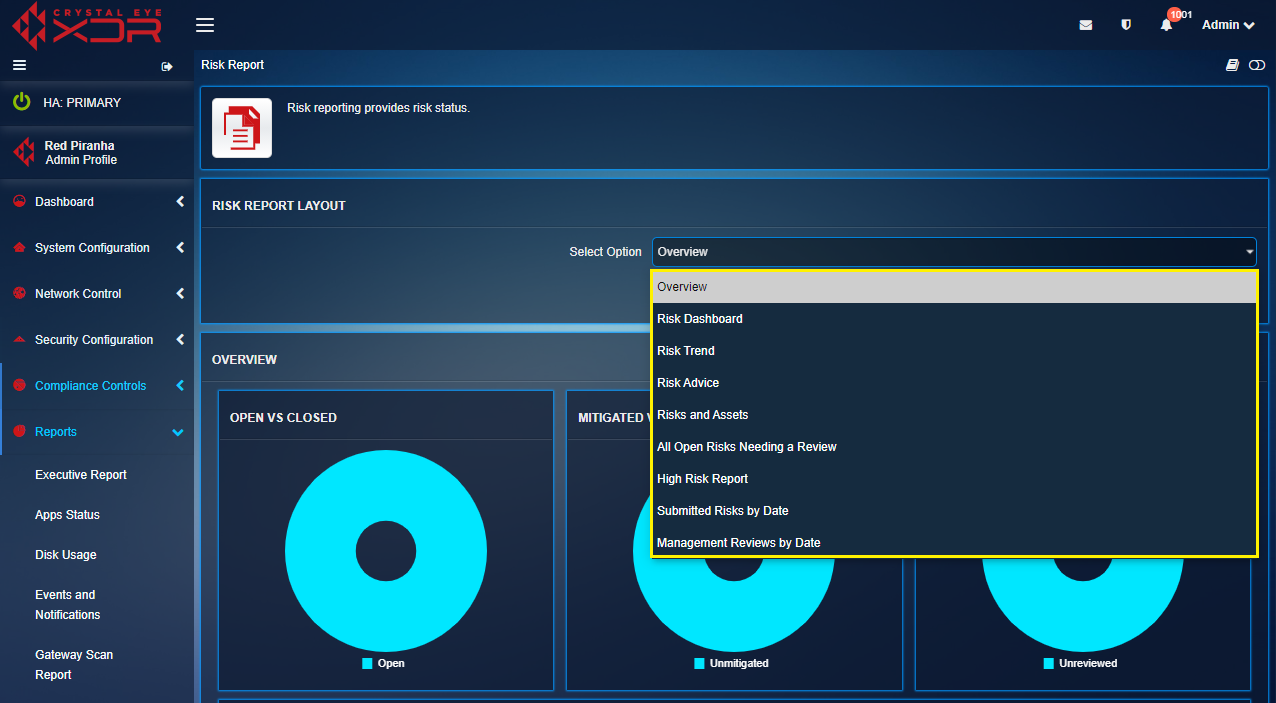Pick Risk Advice from the list

point(954,383)
